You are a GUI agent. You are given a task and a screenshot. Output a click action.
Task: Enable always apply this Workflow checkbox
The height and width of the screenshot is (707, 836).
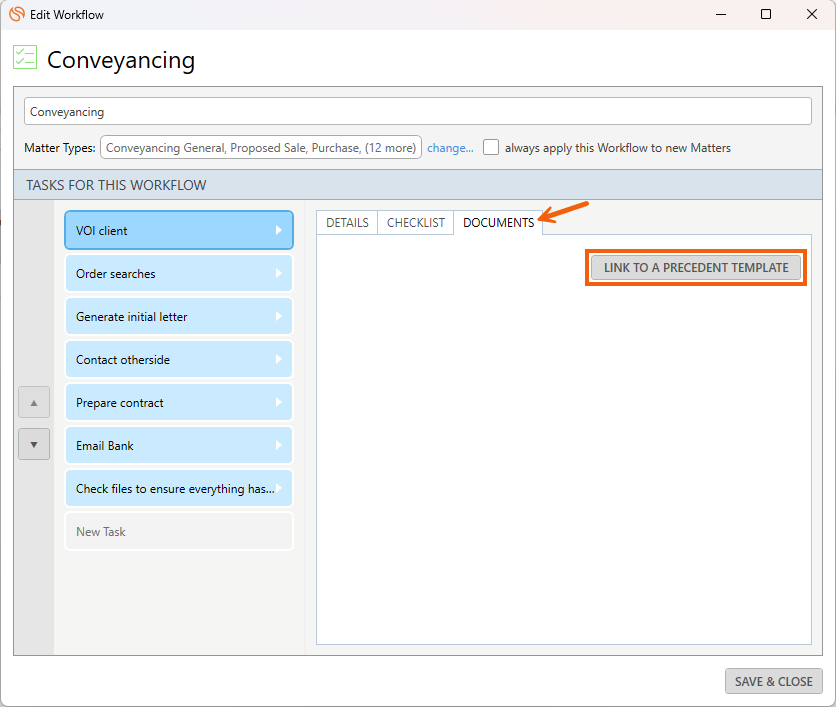click(x=491, y=148)
